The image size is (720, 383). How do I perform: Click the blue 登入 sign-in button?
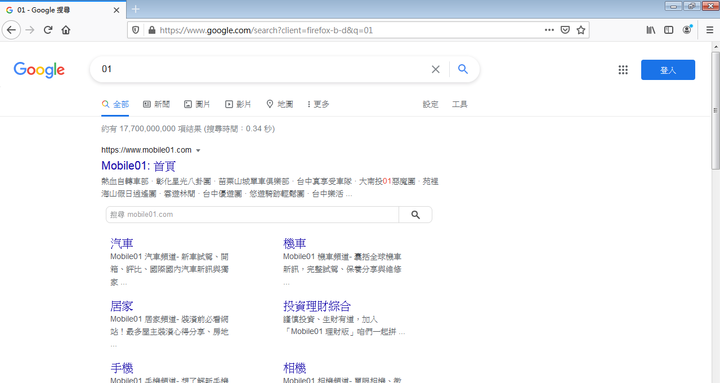pos(668,70)
